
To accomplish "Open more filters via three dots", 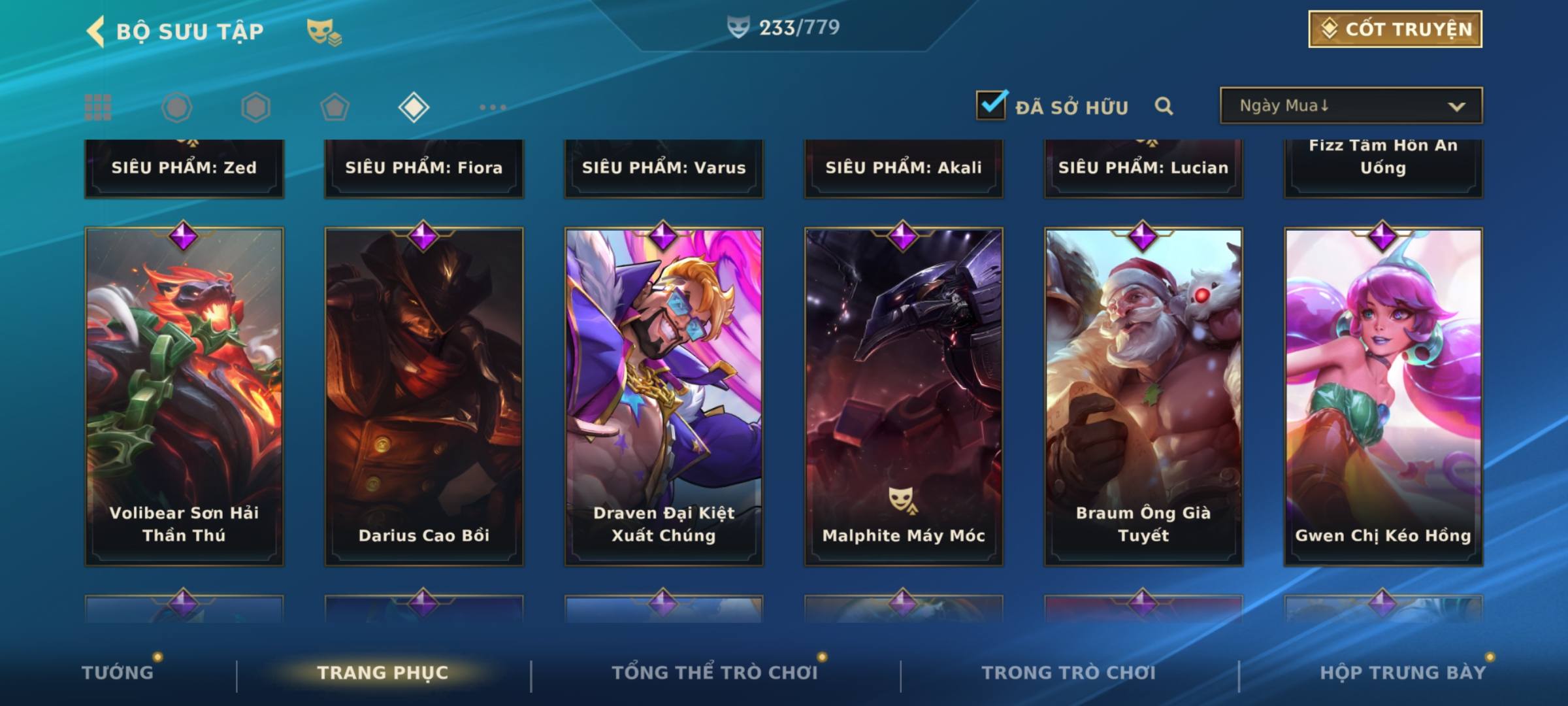I will [x=493, y=107].
